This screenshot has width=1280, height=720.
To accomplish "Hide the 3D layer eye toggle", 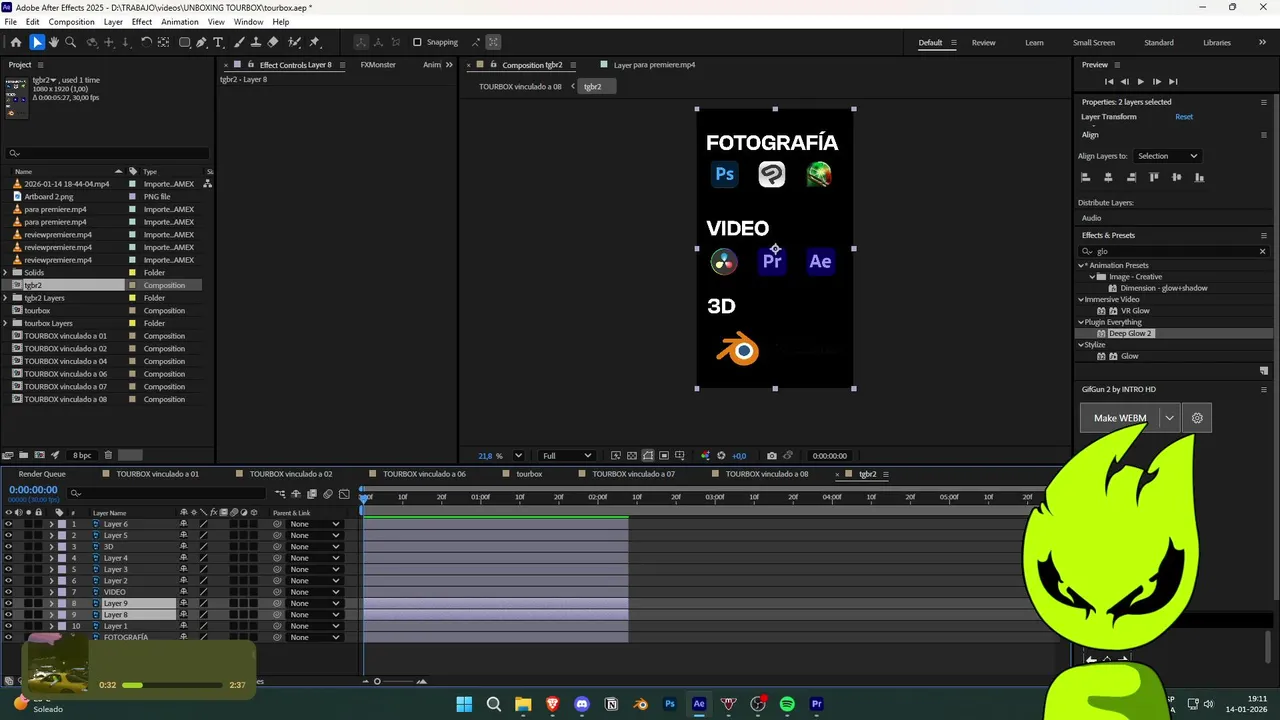I will coord(8,547).
